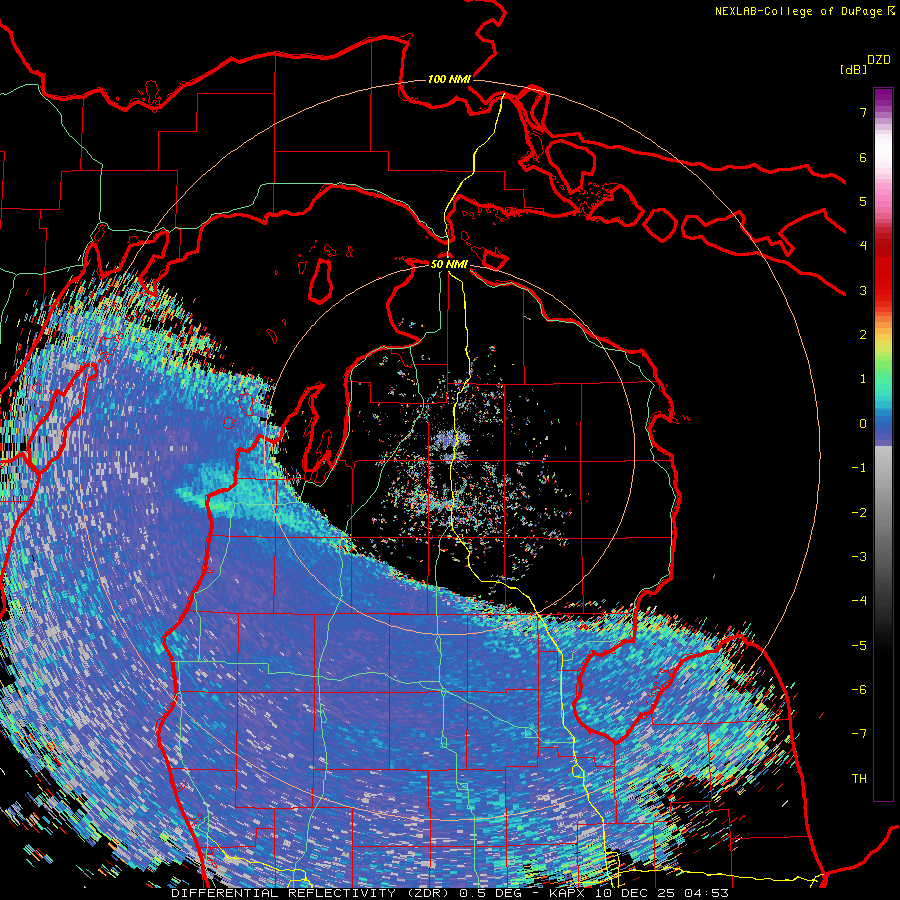Viewport: 900px width, 900px height.
Task: Click the 2 value on color scale
Action: 863,335
